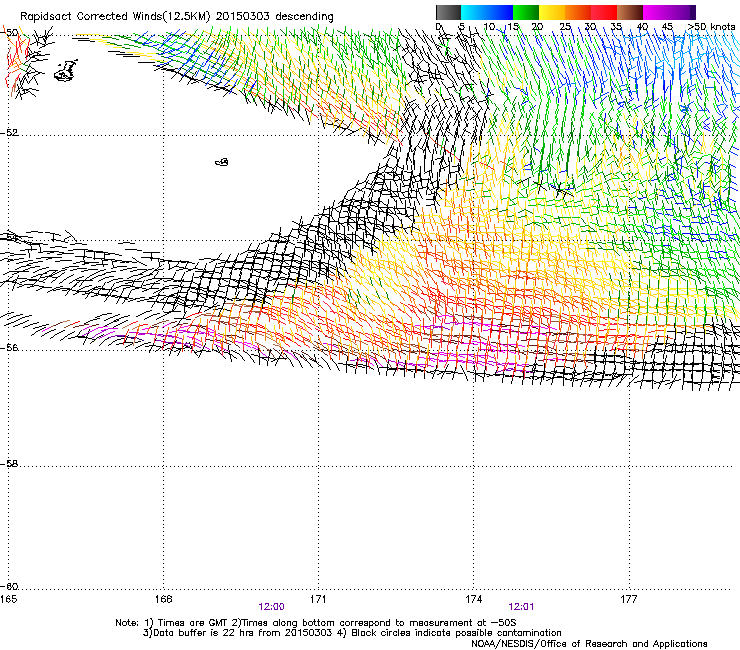
Task: Pick the magenta 40-45 knots legend swatch
Action: click(656, 12)
